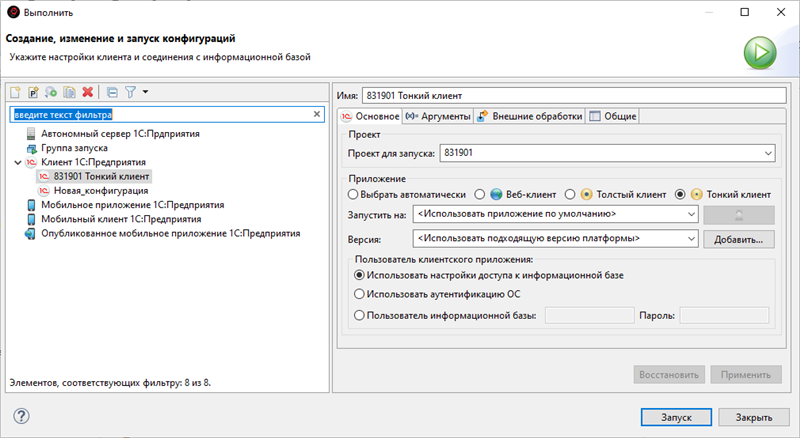This screenshot has width=800, height=438.
Task: Click the Запуск button
Action: tap(677, 417)
